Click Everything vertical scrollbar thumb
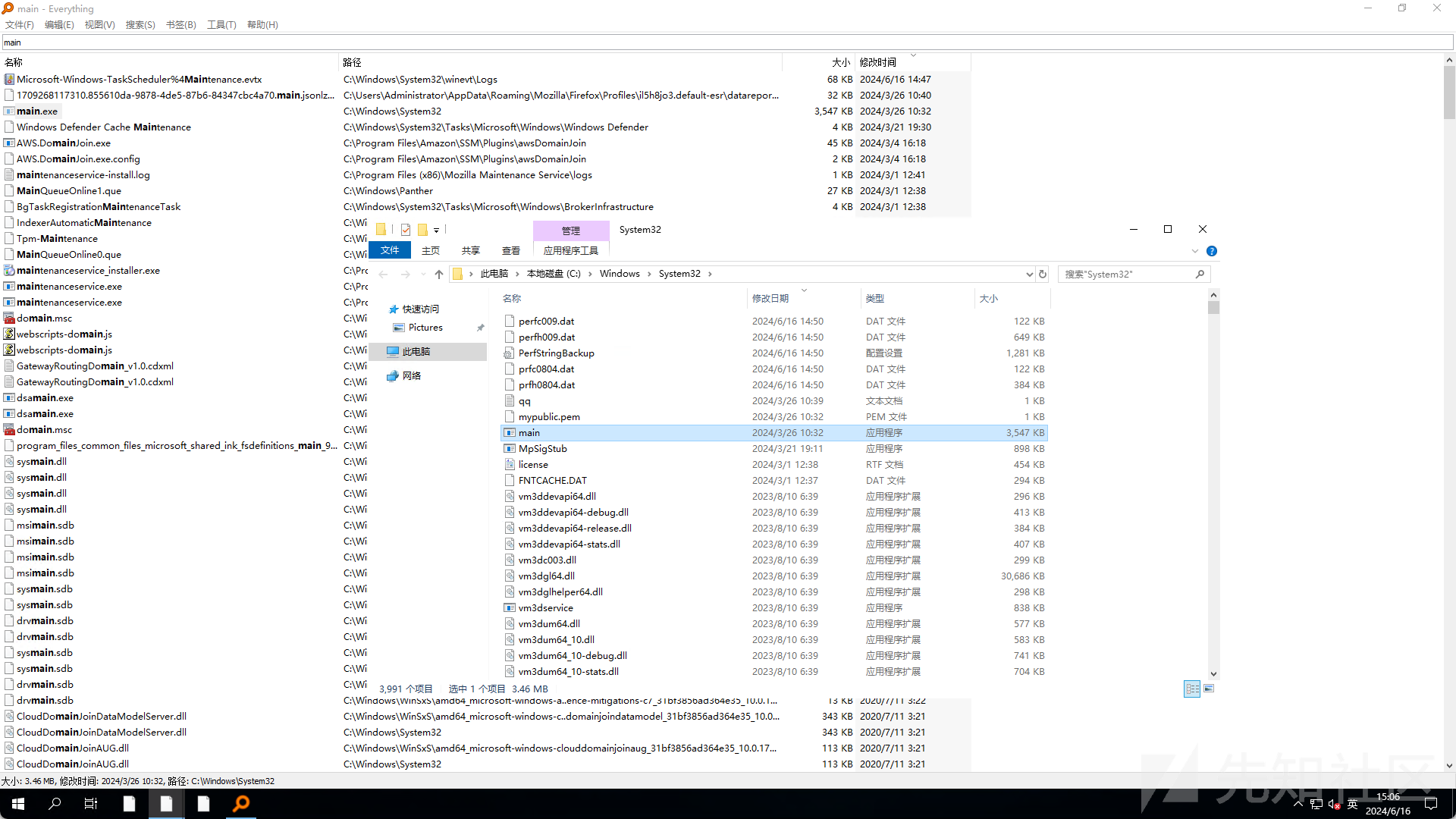 pyautogui.click(x=1449, y=92)
